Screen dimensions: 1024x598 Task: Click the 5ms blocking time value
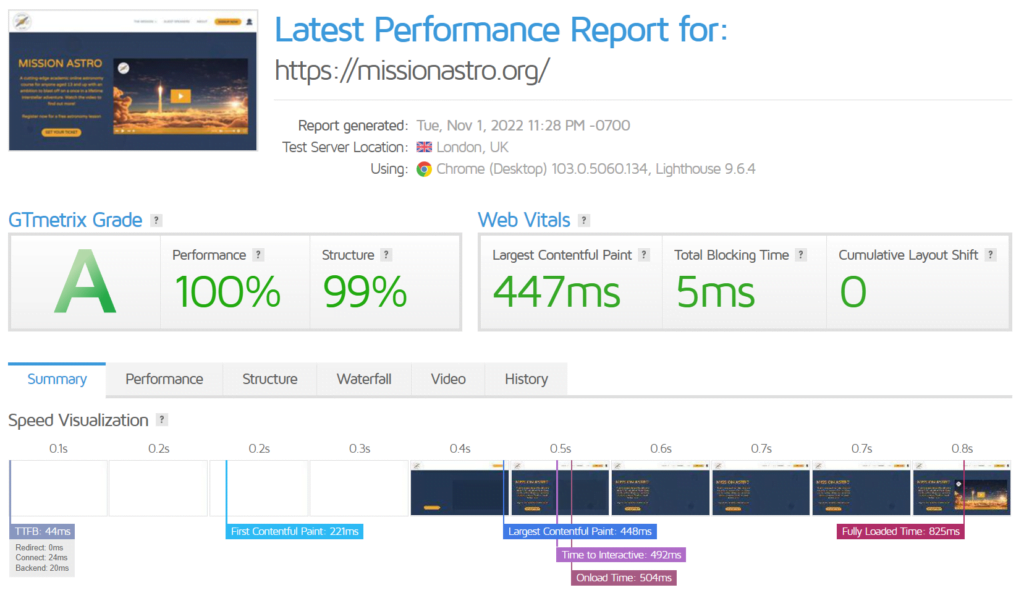pyautogui.click(x=715, y=292)
